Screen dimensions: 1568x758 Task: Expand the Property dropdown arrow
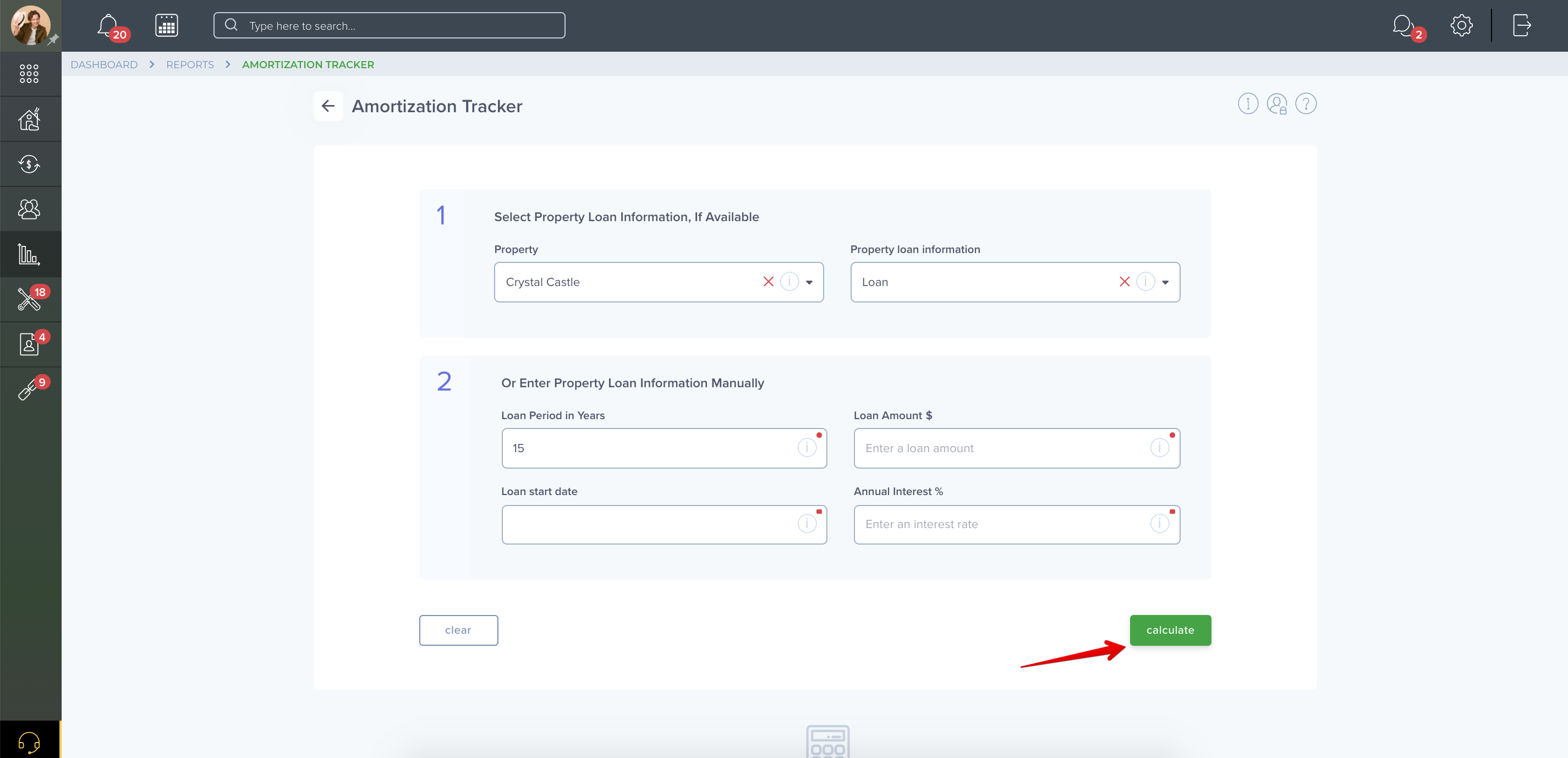[809, 282]
